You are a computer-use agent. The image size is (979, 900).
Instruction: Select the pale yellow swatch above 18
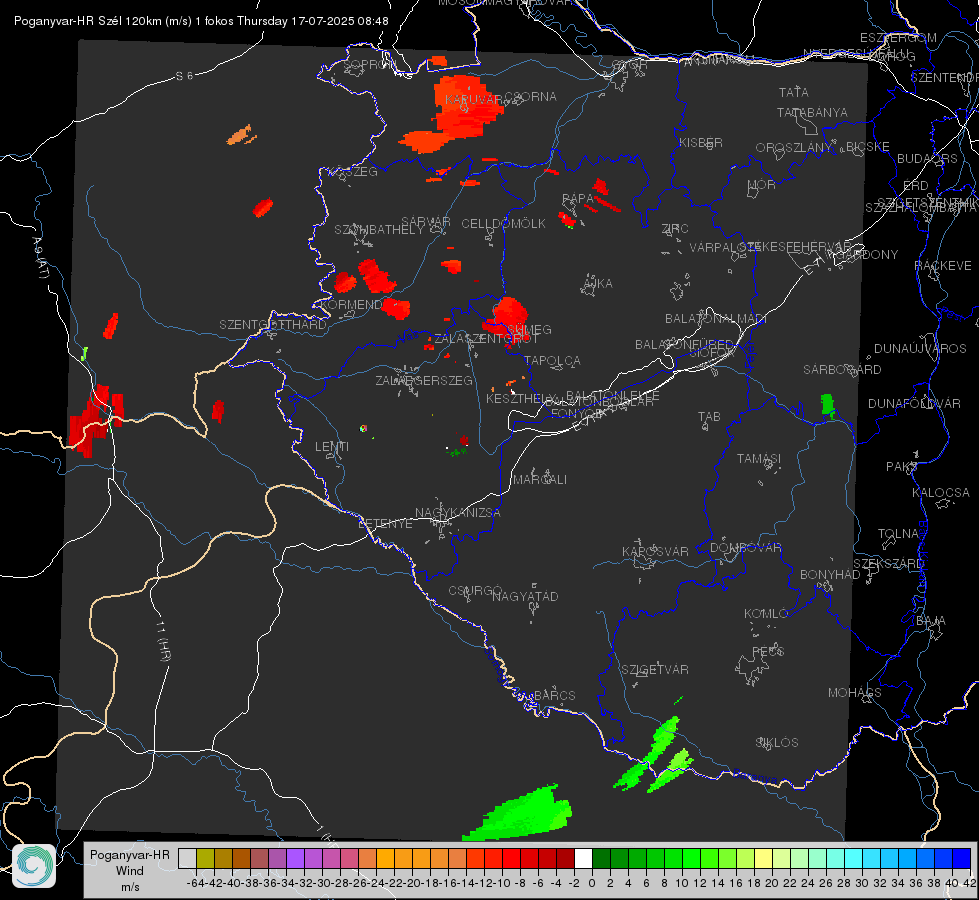click(764, 858)
